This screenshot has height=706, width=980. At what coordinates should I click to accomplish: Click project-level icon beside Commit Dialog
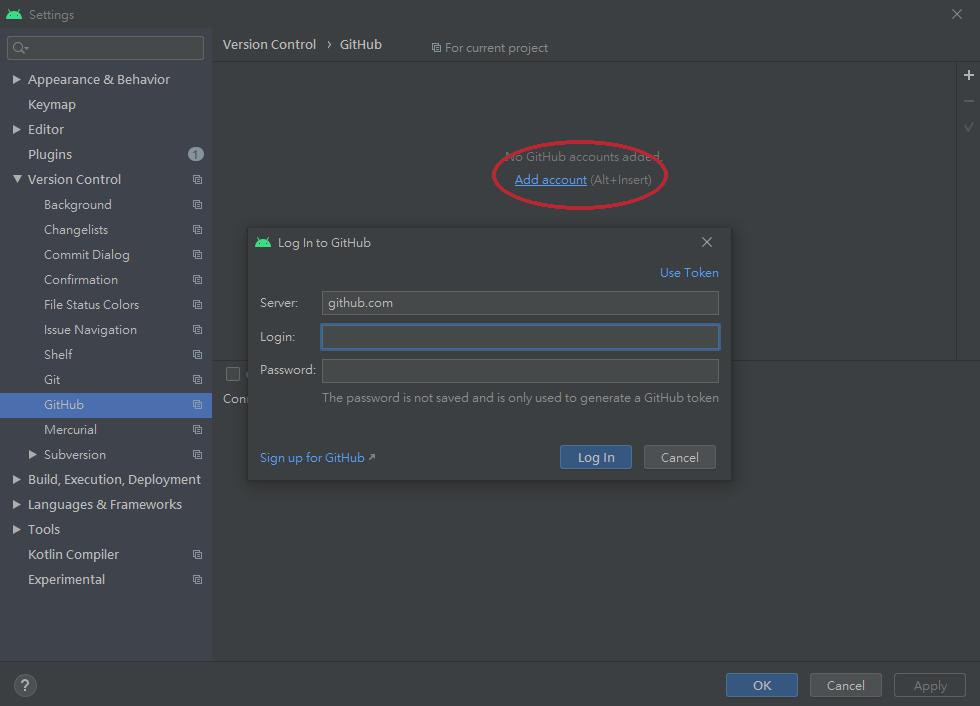coord(197,254)
